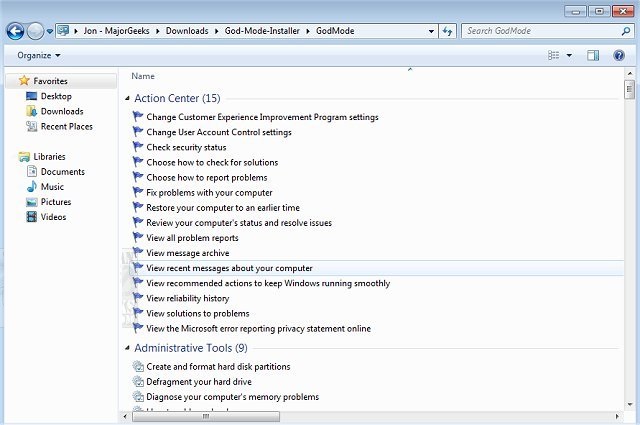Select GodMode in the breadcrumb path
Screen dimensions: 640x425
pyautogui.click(x=335, y=31)
